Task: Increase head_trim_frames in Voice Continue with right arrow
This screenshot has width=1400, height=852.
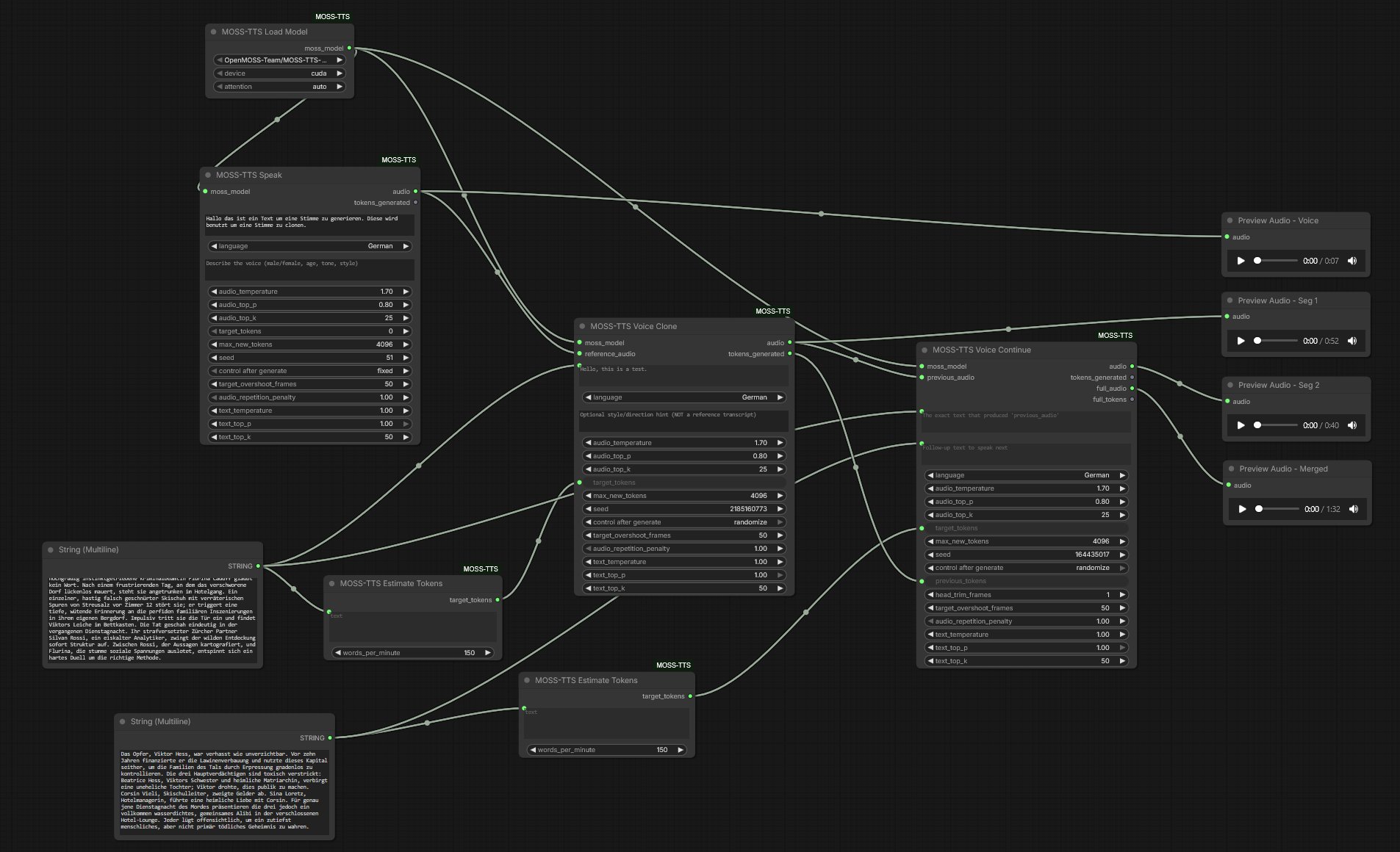Action: coord(1122,595)
